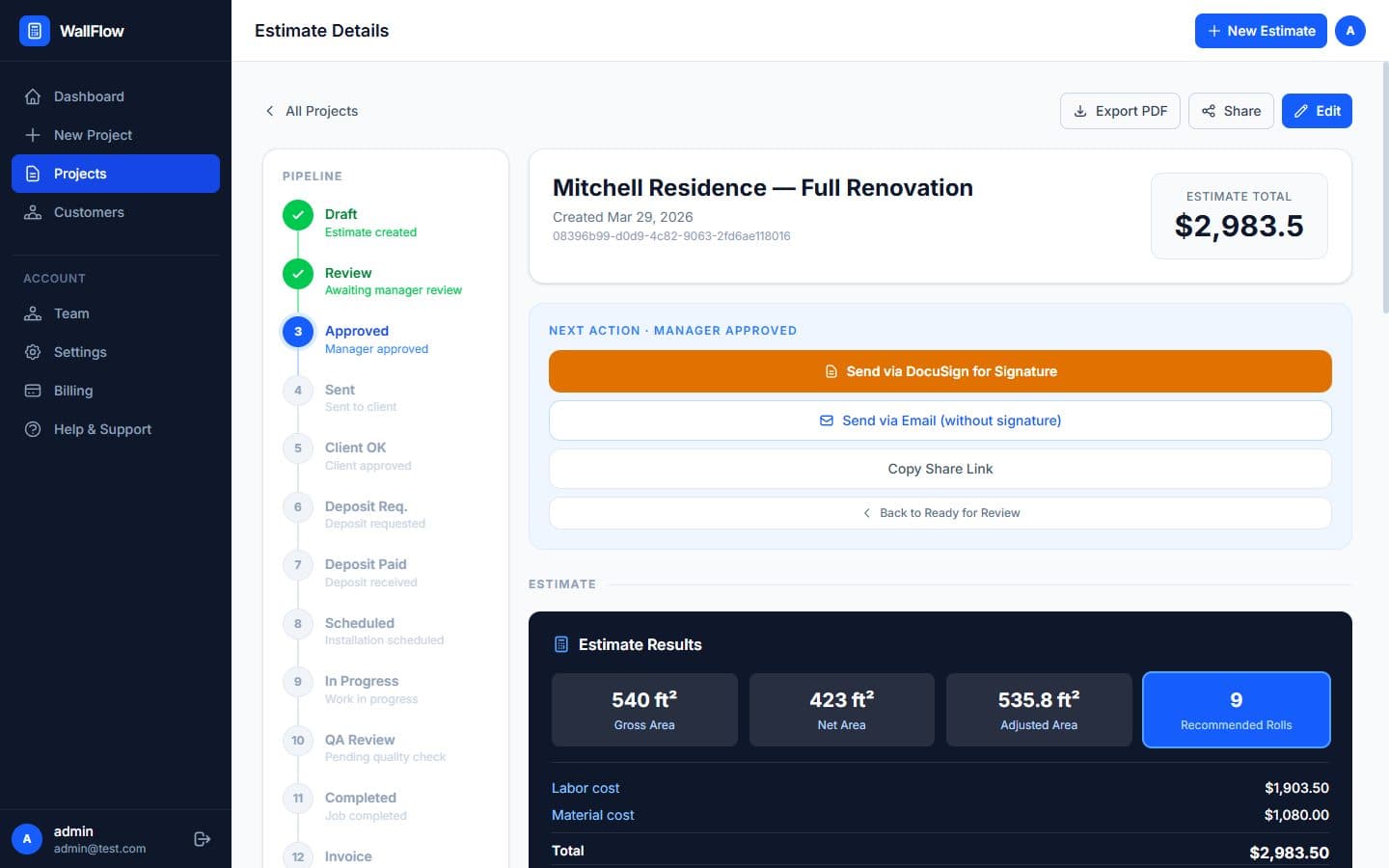Viewport: 1389px width, 868px height.
Task: Click the Settings gear icon
Action: point(33,352)
